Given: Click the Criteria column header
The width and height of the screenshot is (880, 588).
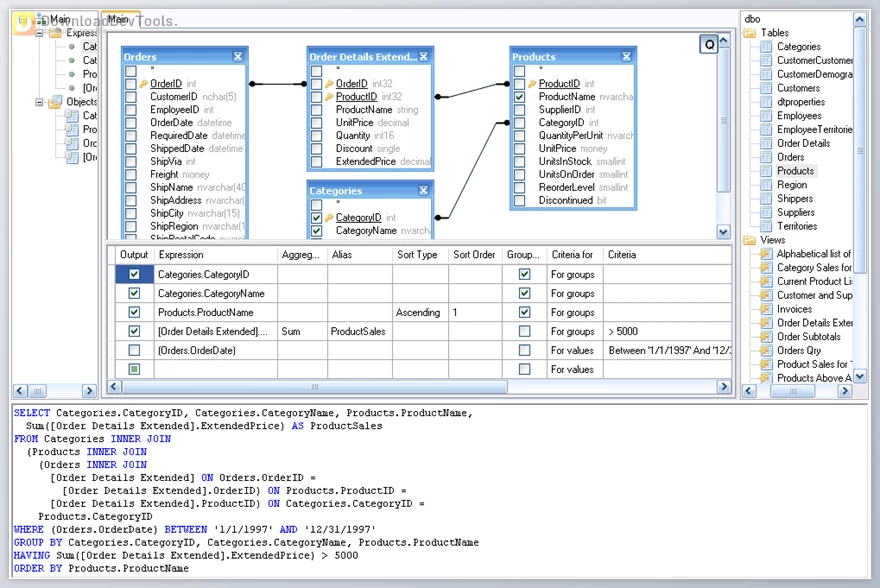Looking at the screenshot, I should coord(668,255).
